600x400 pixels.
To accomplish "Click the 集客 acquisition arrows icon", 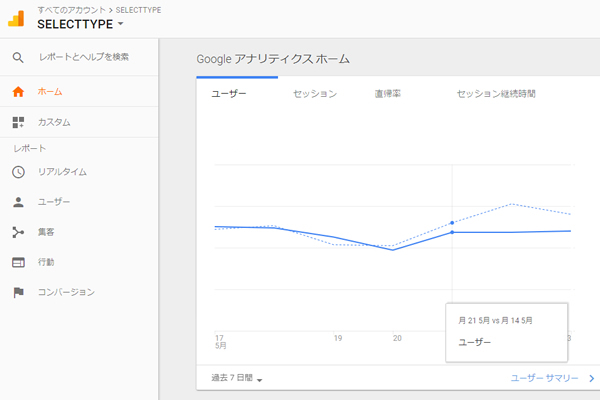I will tap(18, 232).
